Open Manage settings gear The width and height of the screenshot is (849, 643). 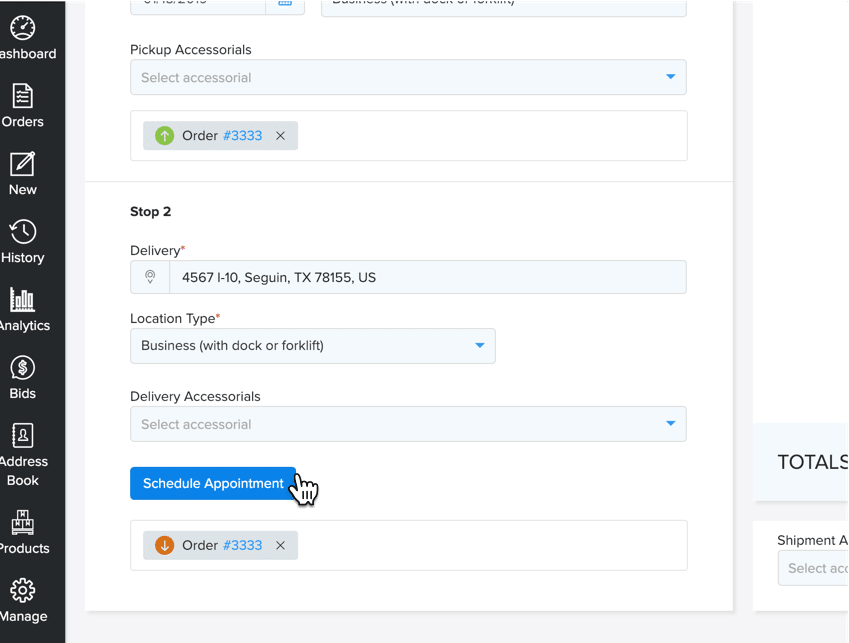point(23,591)
